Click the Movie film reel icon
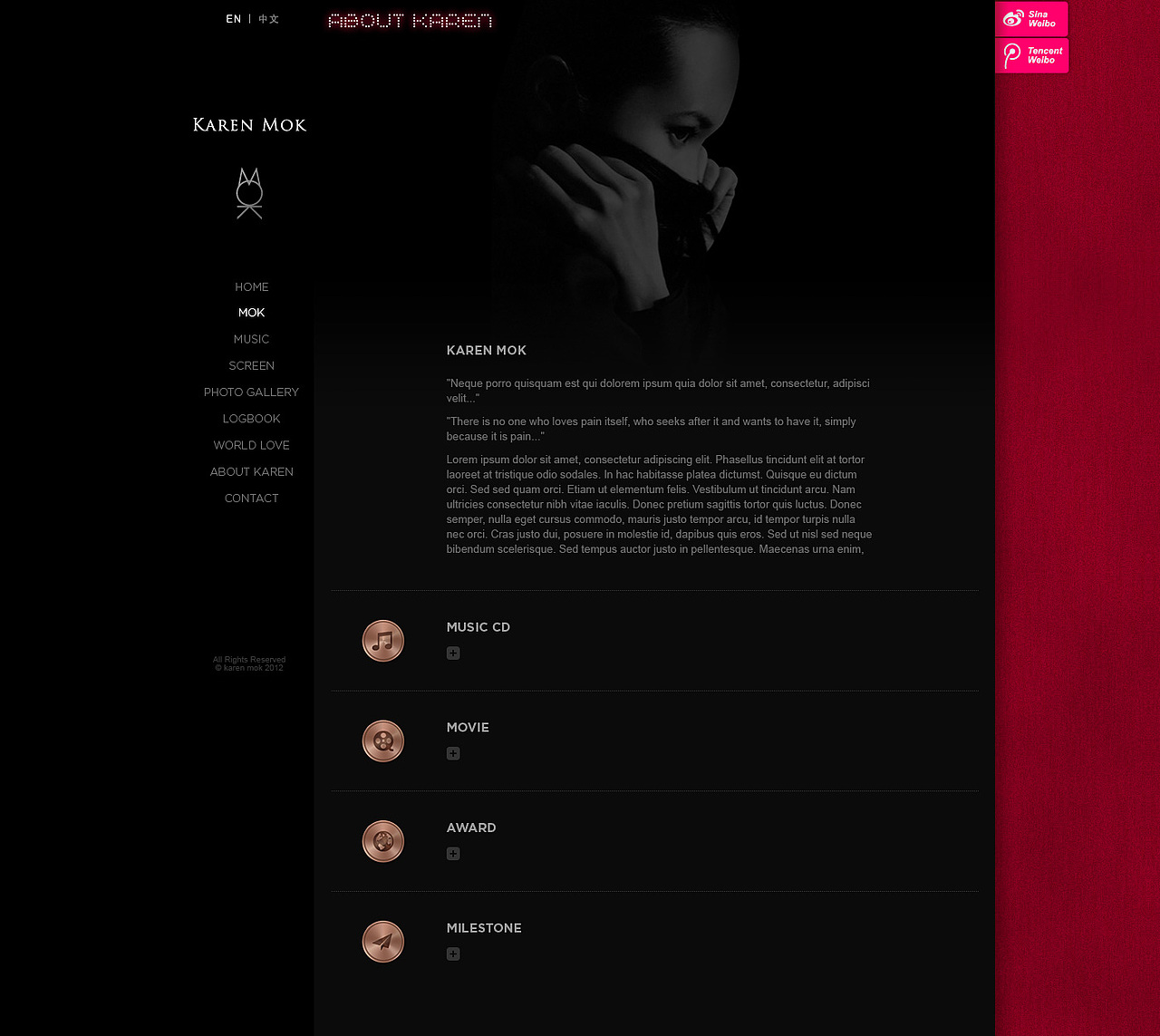The height and width of the screenshot is (1036, 1160). pyautogui.click(x=383, y=741)
